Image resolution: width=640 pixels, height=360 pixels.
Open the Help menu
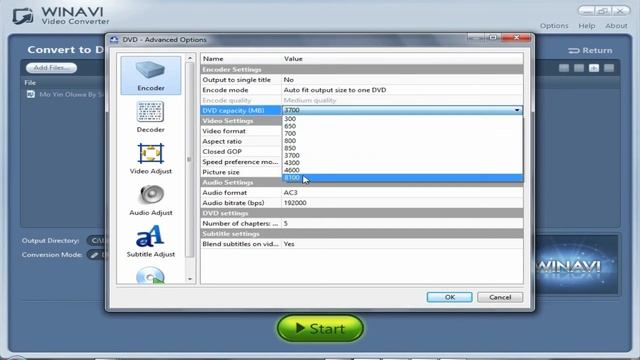587,26
